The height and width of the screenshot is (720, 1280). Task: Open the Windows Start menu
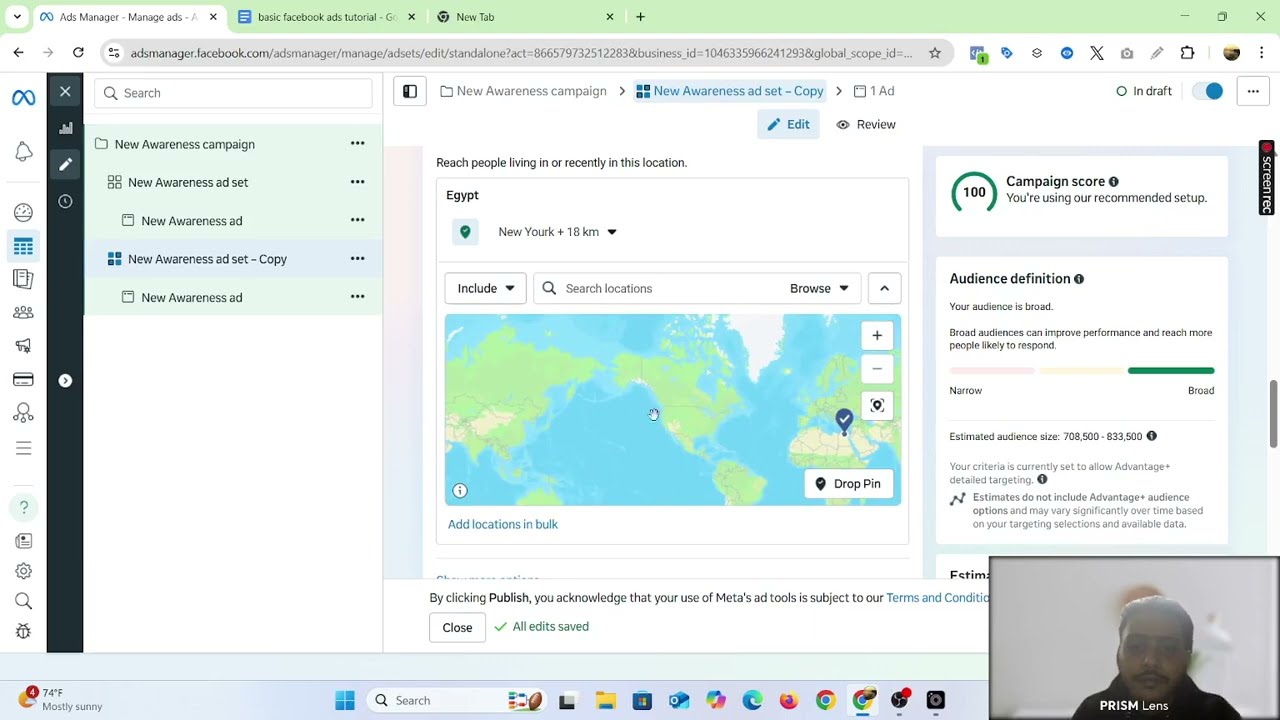pos(345,700)
